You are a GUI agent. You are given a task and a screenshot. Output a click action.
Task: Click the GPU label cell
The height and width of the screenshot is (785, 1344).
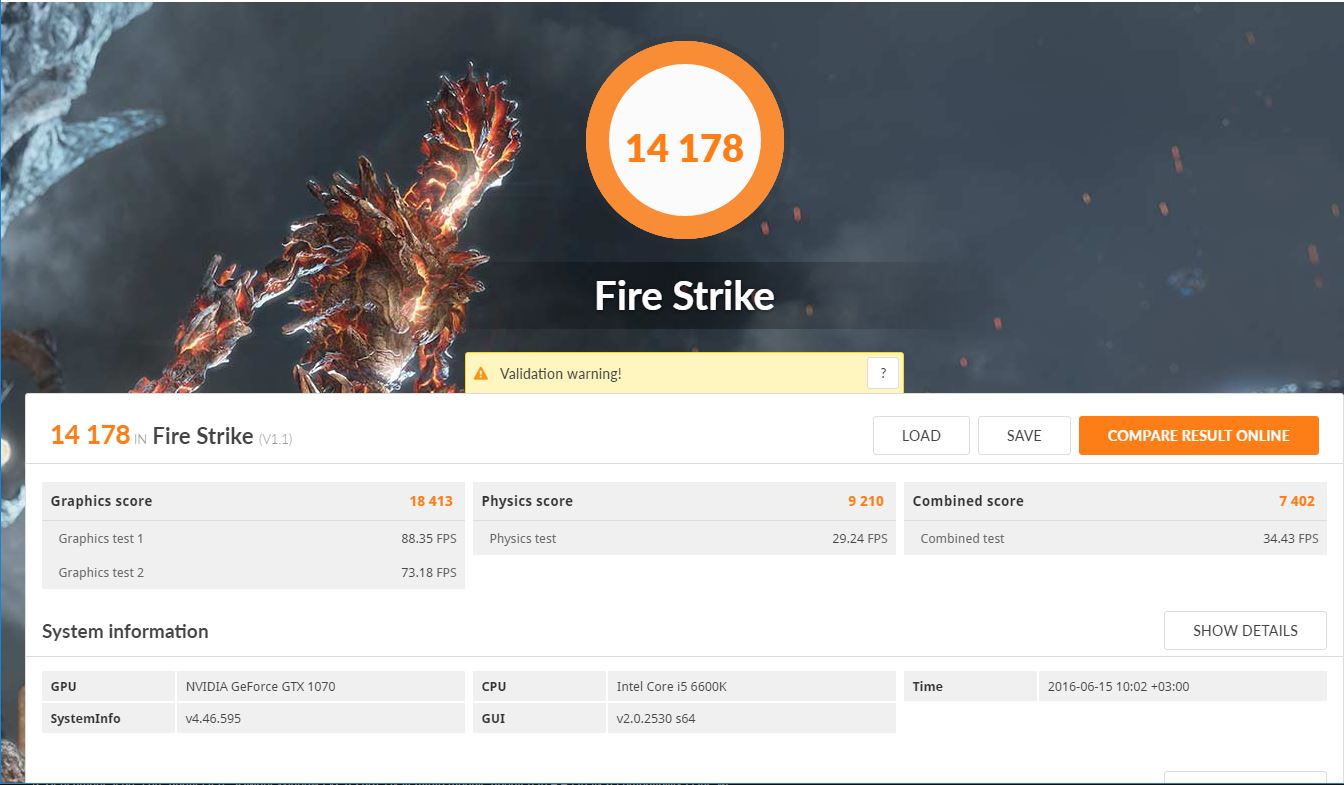tap(108, 686)
